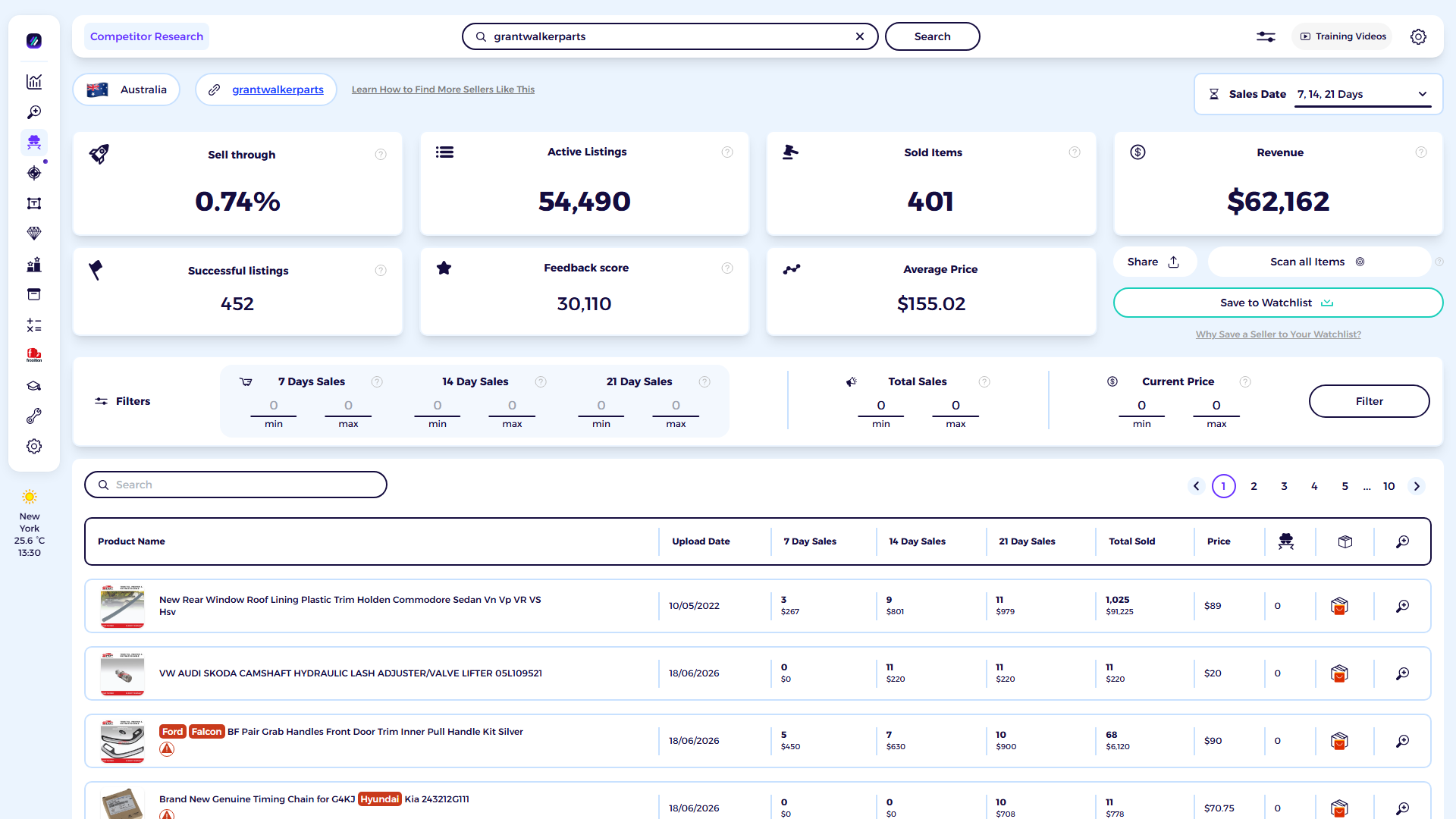
Task: Go to page 4 of results
Action: (x=1315, y=486)
